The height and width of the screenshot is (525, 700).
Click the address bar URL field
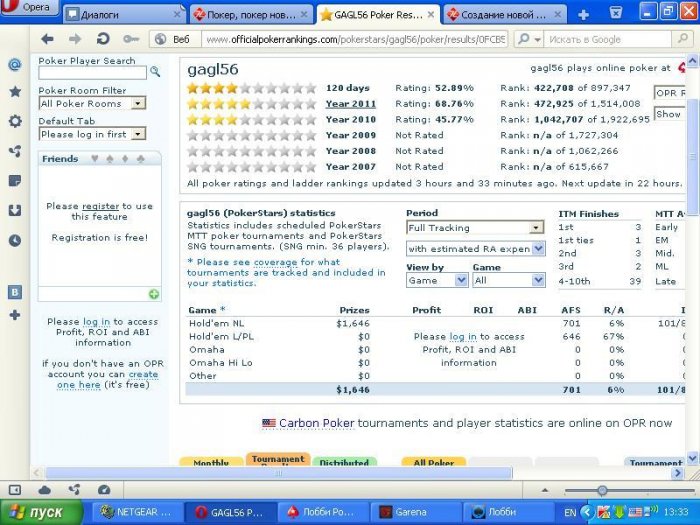pos(354,39)
